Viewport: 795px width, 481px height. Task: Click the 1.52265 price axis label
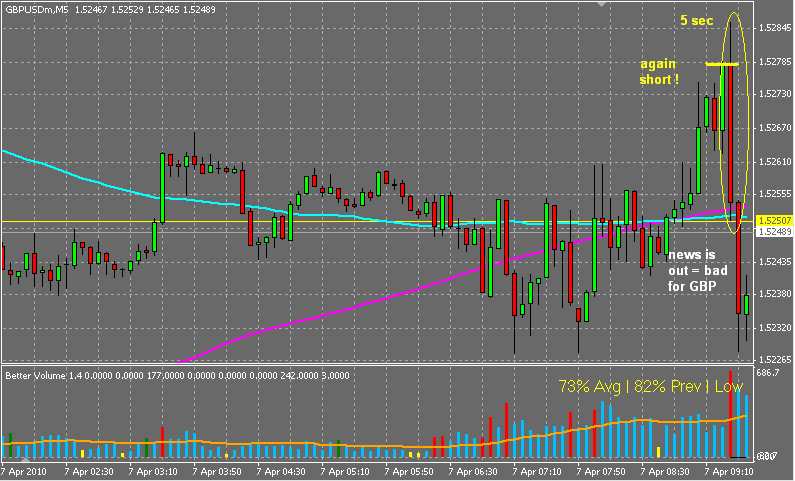(774, 359)
